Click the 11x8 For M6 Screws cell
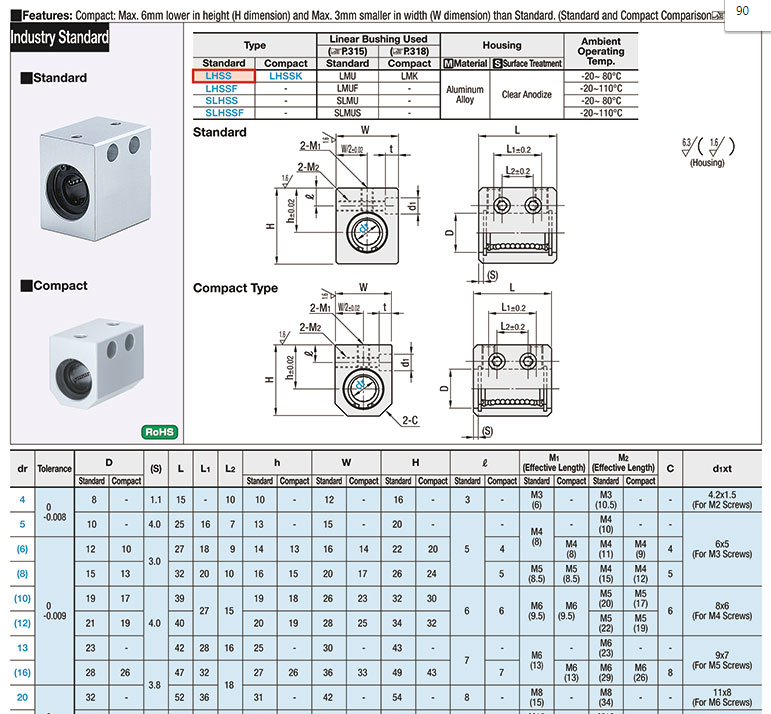 (x=722, y=697)
